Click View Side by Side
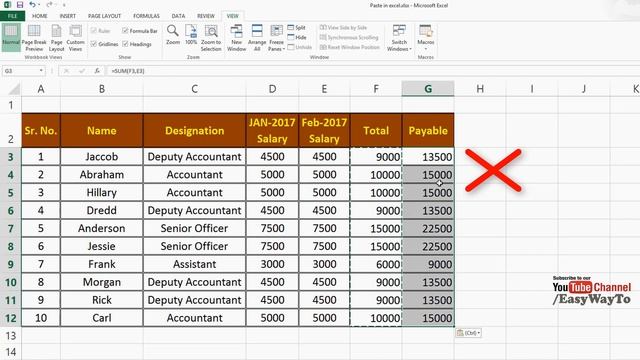 343,27
